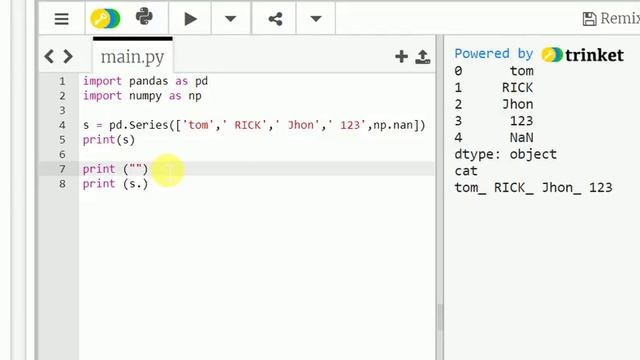Expand the run options dropdown arrow
640x360 pixels.
pyautogui.click(x=231, y=19)
